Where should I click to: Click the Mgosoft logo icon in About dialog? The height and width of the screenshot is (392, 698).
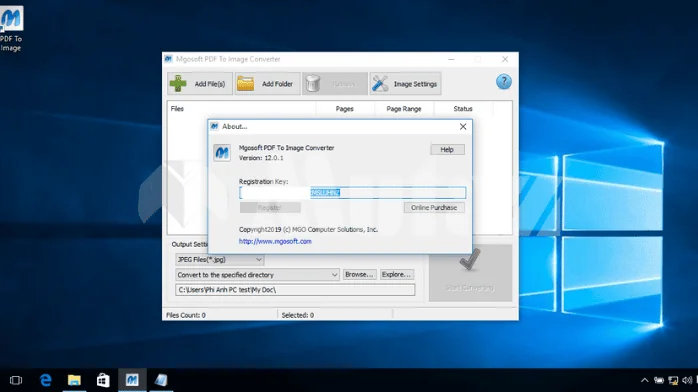point(222,153)
